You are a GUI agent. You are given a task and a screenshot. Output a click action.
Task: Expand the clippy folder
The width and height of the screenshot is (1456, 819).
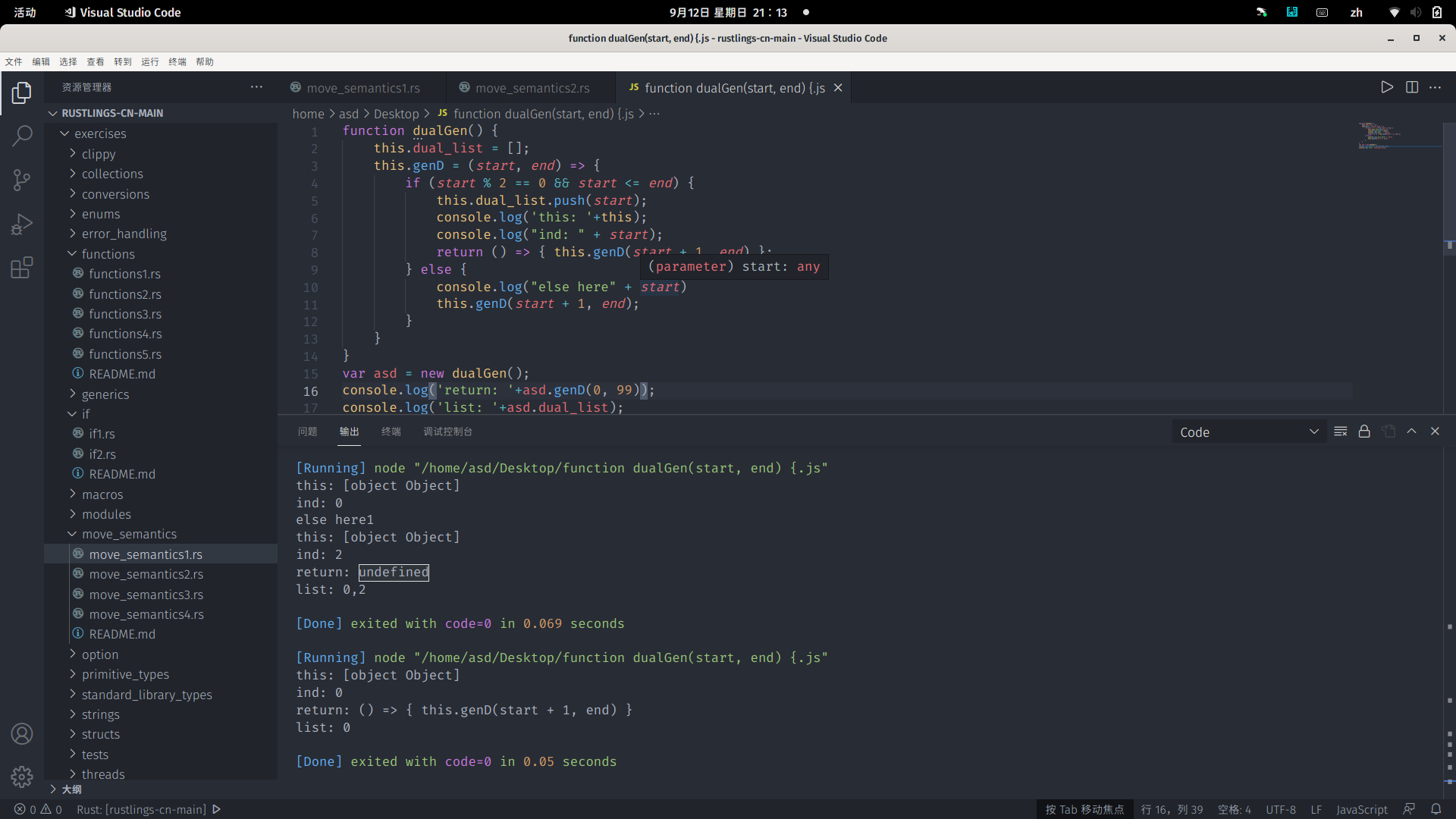click(161, 154)
